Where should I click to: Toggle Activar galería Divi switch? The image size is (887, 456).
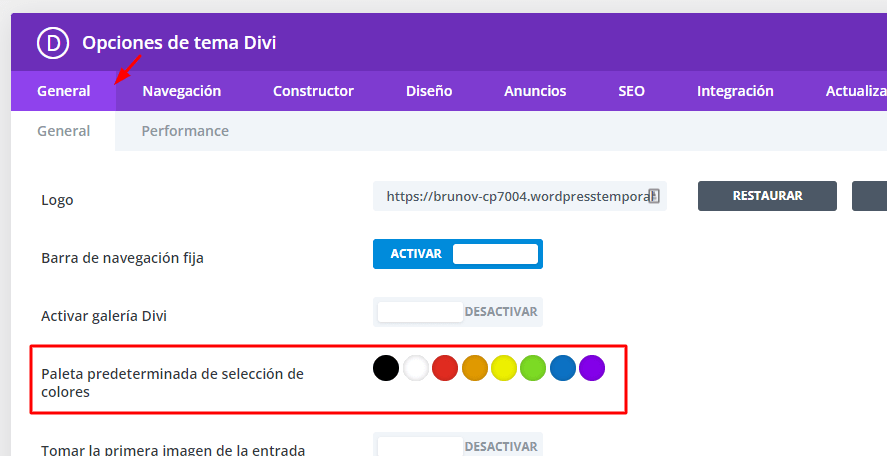458,312
